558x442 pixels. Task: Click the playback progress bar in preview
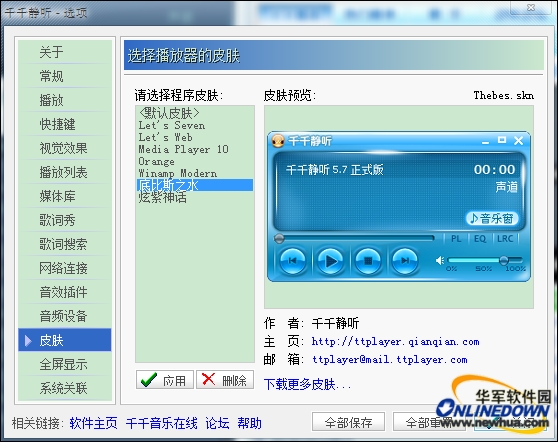click(354, 238)
